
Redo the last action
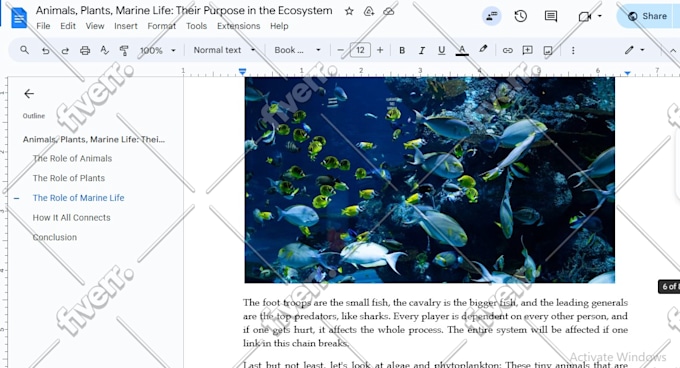pyautogui.click(x=65, y=51)
